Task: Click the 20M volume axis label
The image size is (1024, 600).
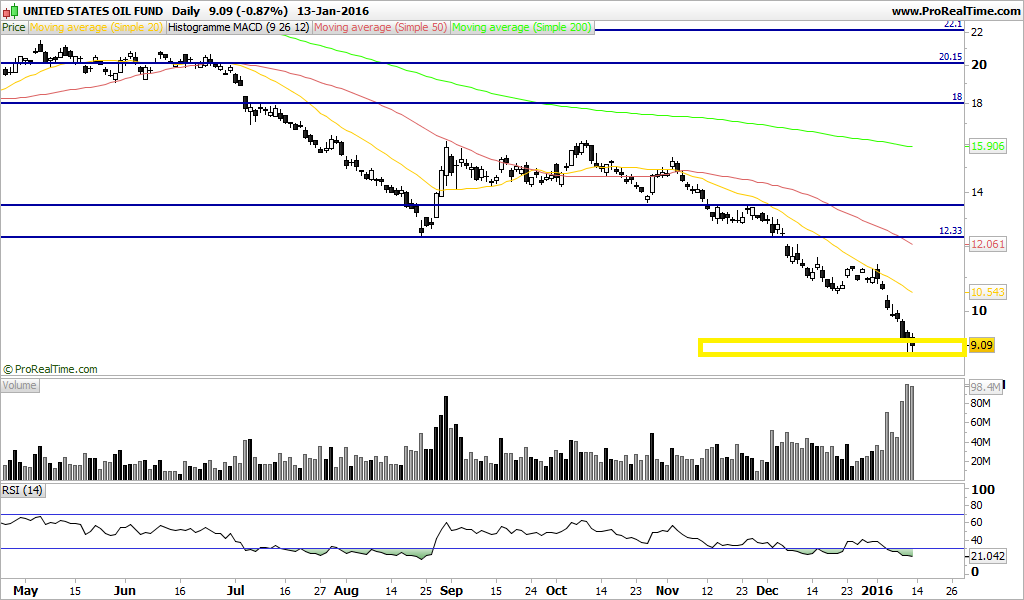Action: pos(981,462)
